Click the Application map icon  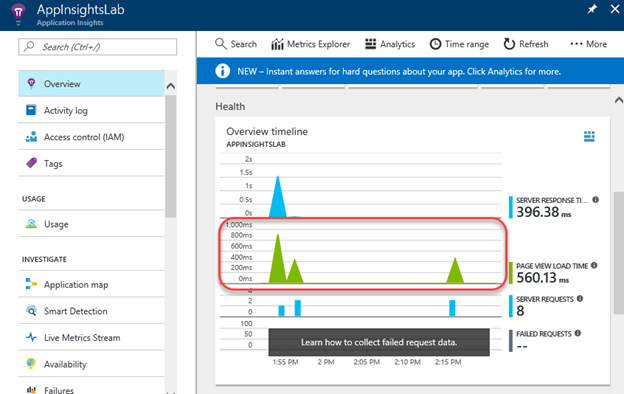31,284
